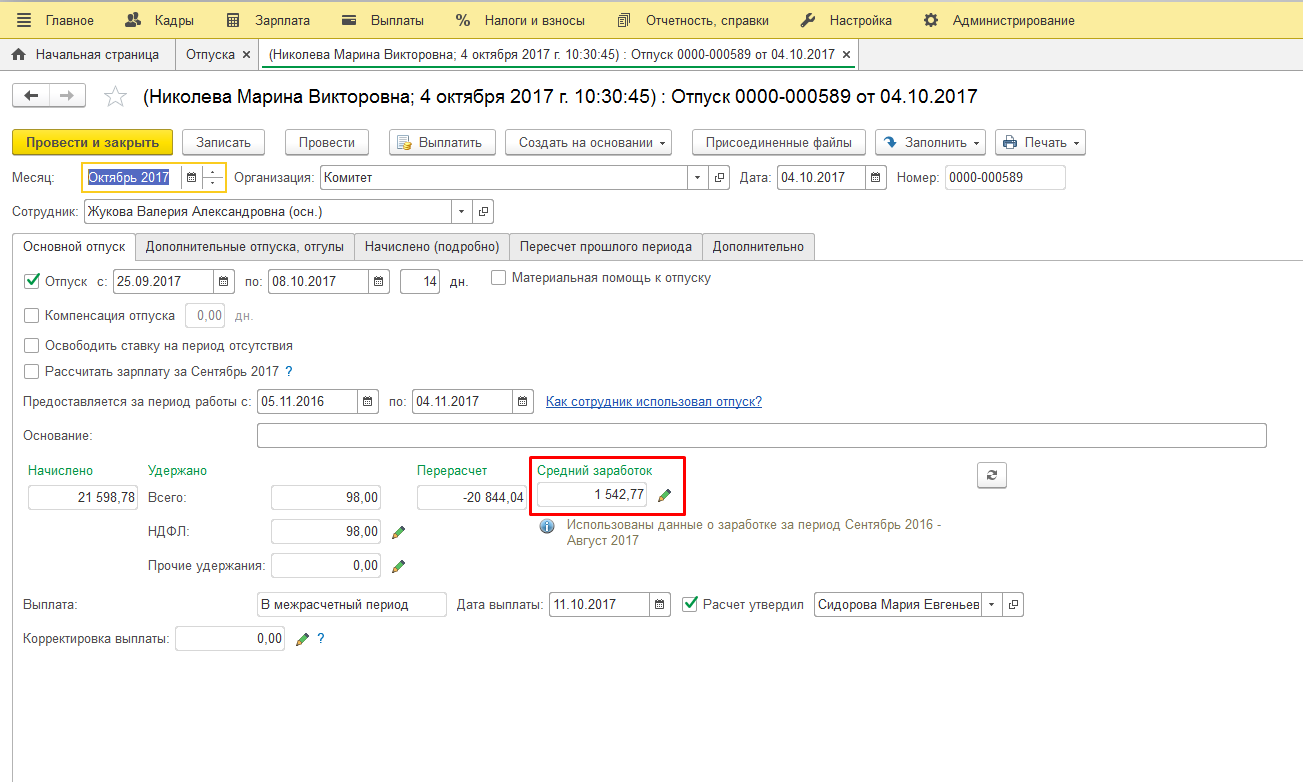Expand the Печать dropdown menu

[x=1040, y=143]
